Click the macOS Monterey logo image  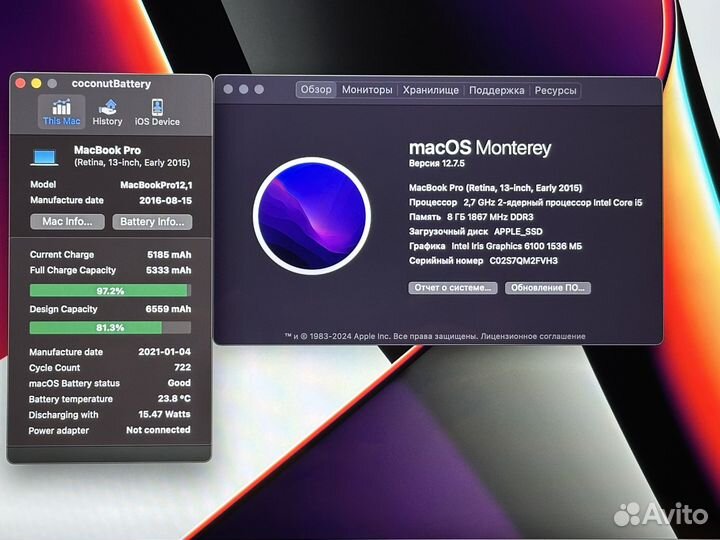pyautogui.click(x=312, y=216)
